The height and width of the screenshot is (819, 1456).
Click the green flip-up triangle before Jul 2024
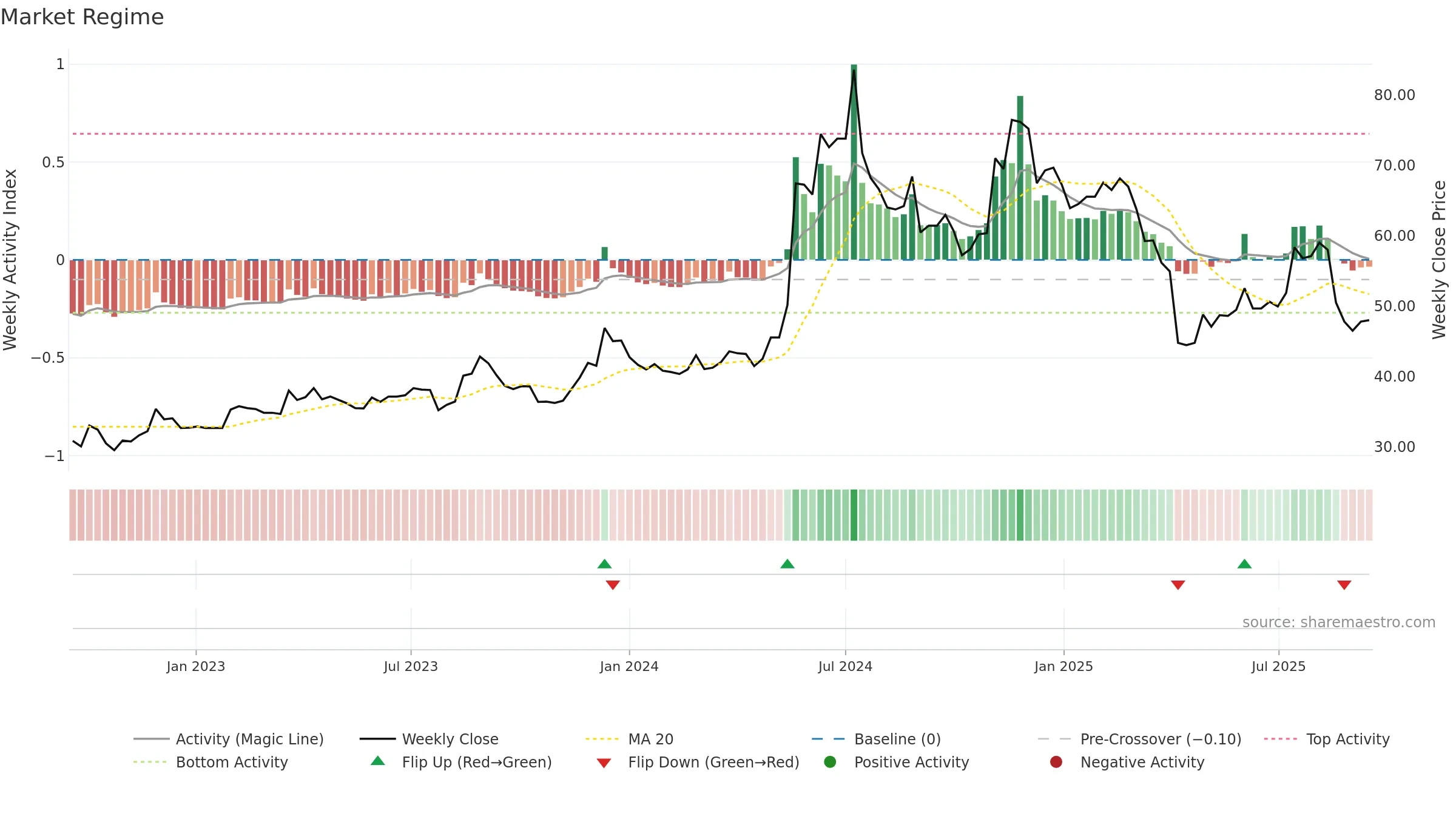click(787, 564)
